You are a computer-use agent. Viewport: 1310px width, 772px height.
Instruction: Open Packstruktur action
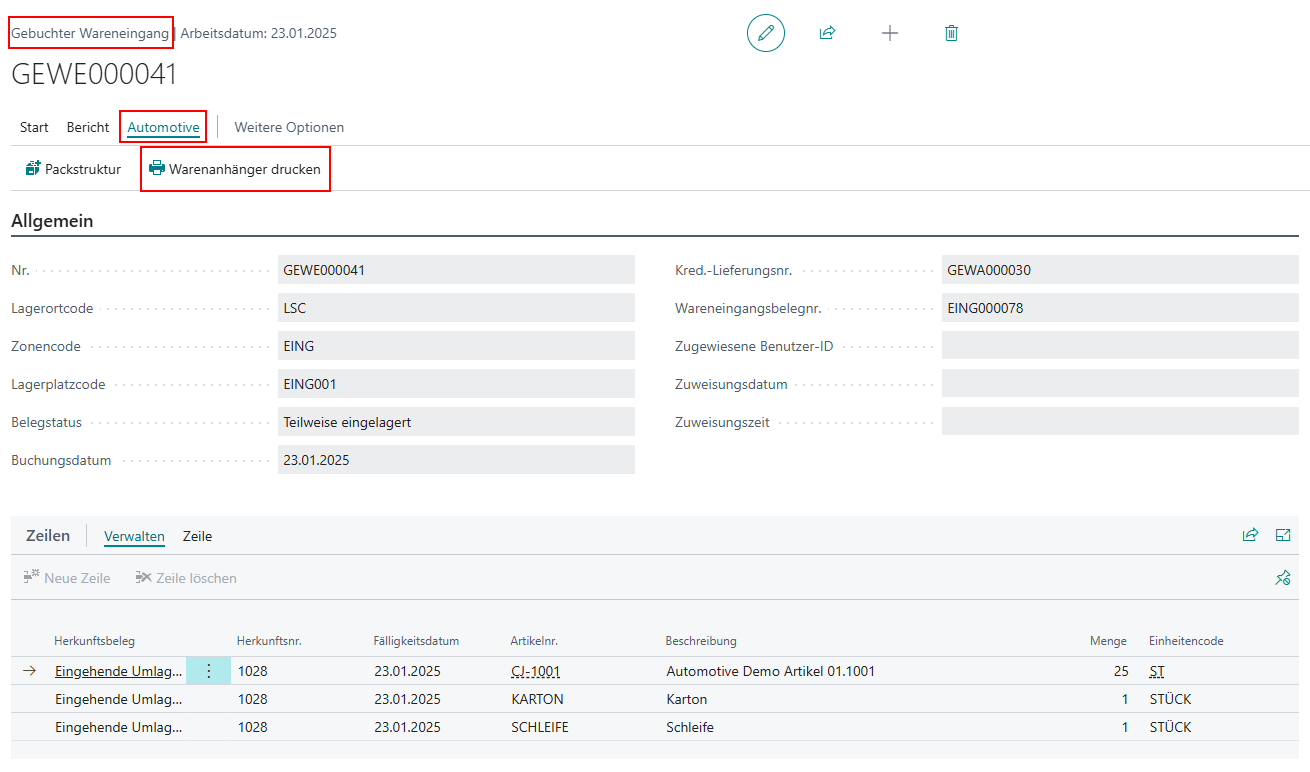pyautogui.click(x=73, y=169)
